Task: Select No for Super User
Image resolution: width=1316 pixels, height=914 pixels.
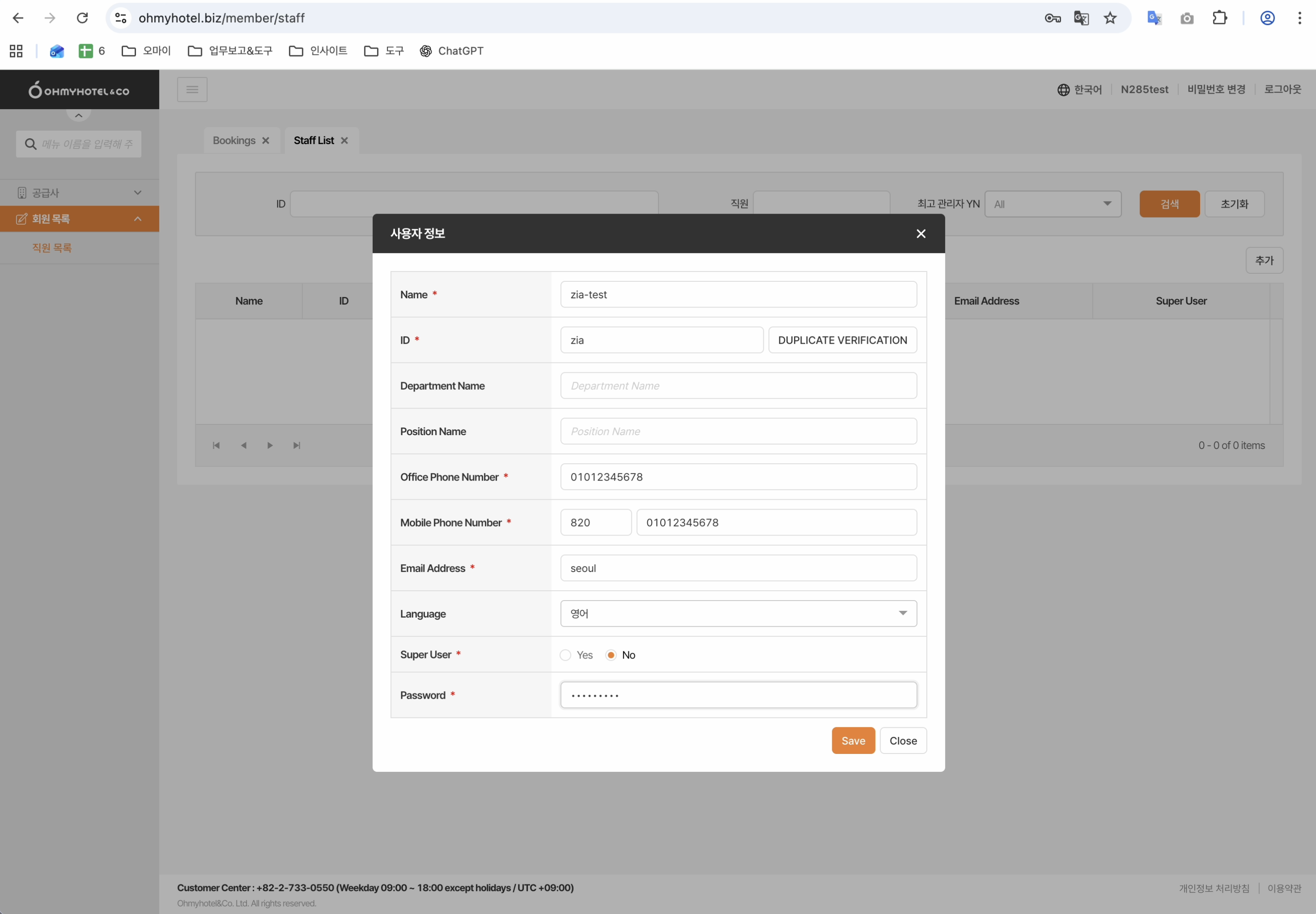Action: pyautogui.click(x=611, y=655)
